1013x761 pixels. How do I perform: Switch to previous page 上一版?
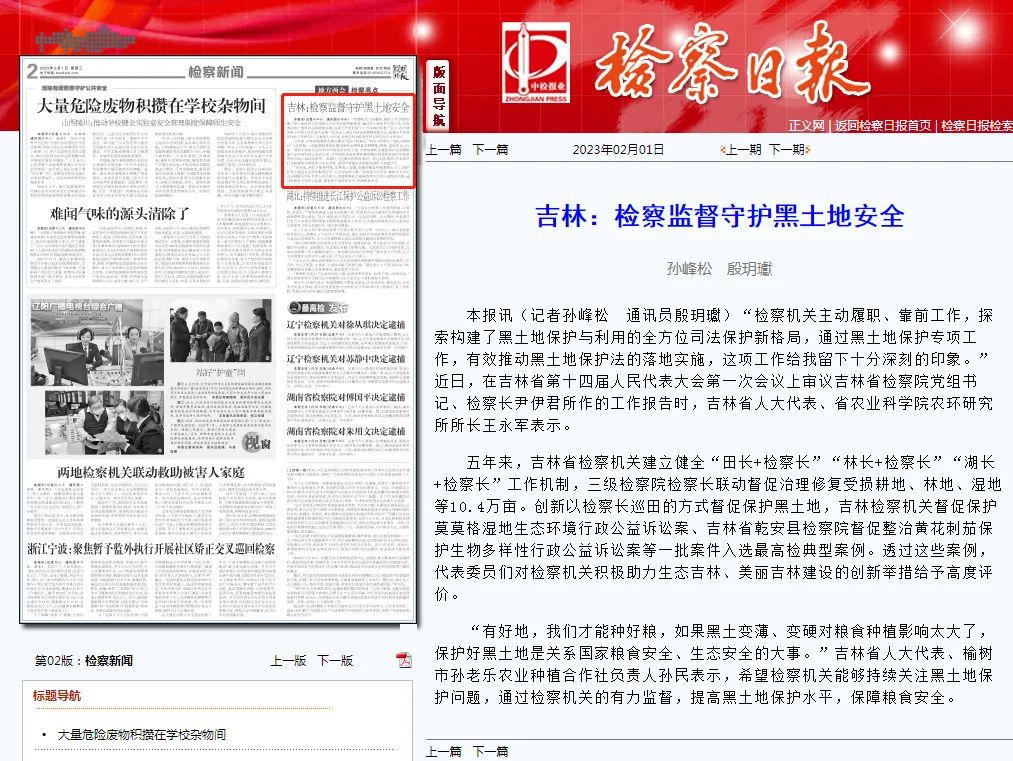tap(288, 661)
